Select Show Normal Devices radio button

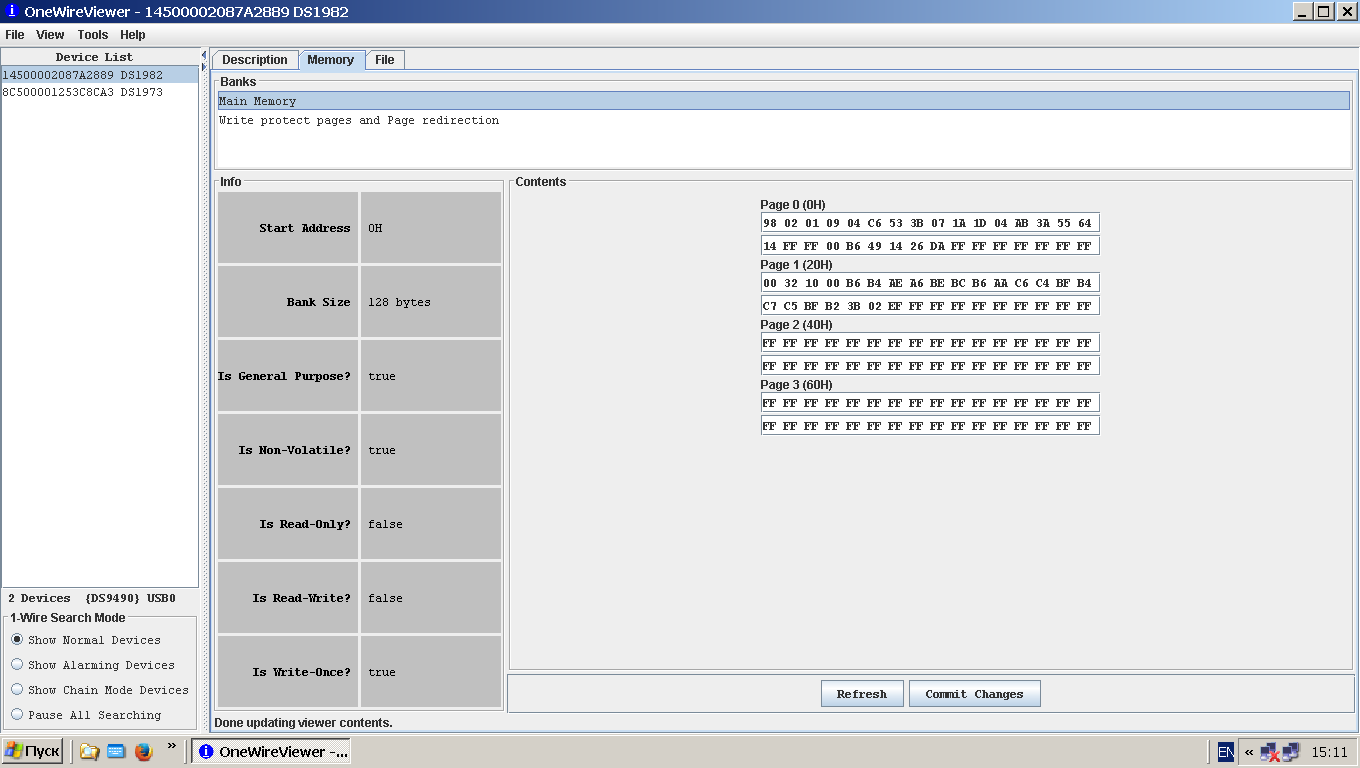(17, 640)
